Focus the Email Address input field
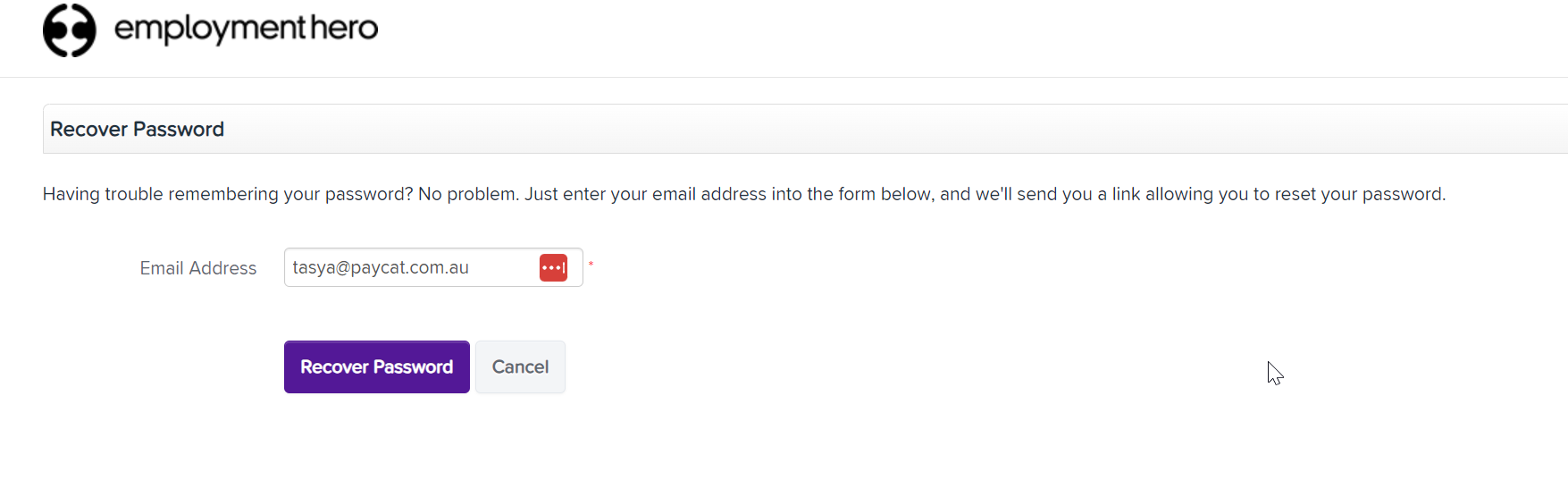This screenshot has height=497, width=1568. click(x=433, y=267)
